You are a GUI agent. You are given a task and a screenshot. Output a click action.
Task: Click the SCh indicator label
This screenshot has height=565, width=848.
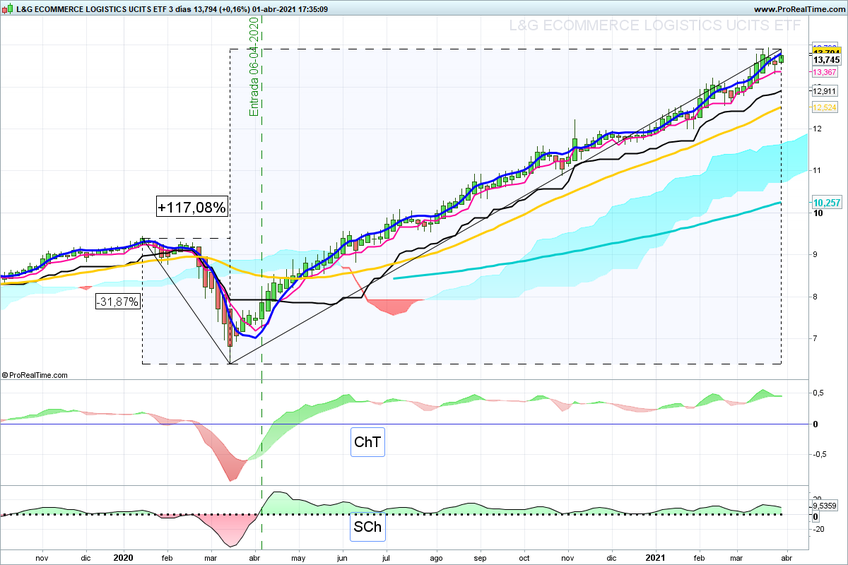pyautogui.click(x=367, y=527)
